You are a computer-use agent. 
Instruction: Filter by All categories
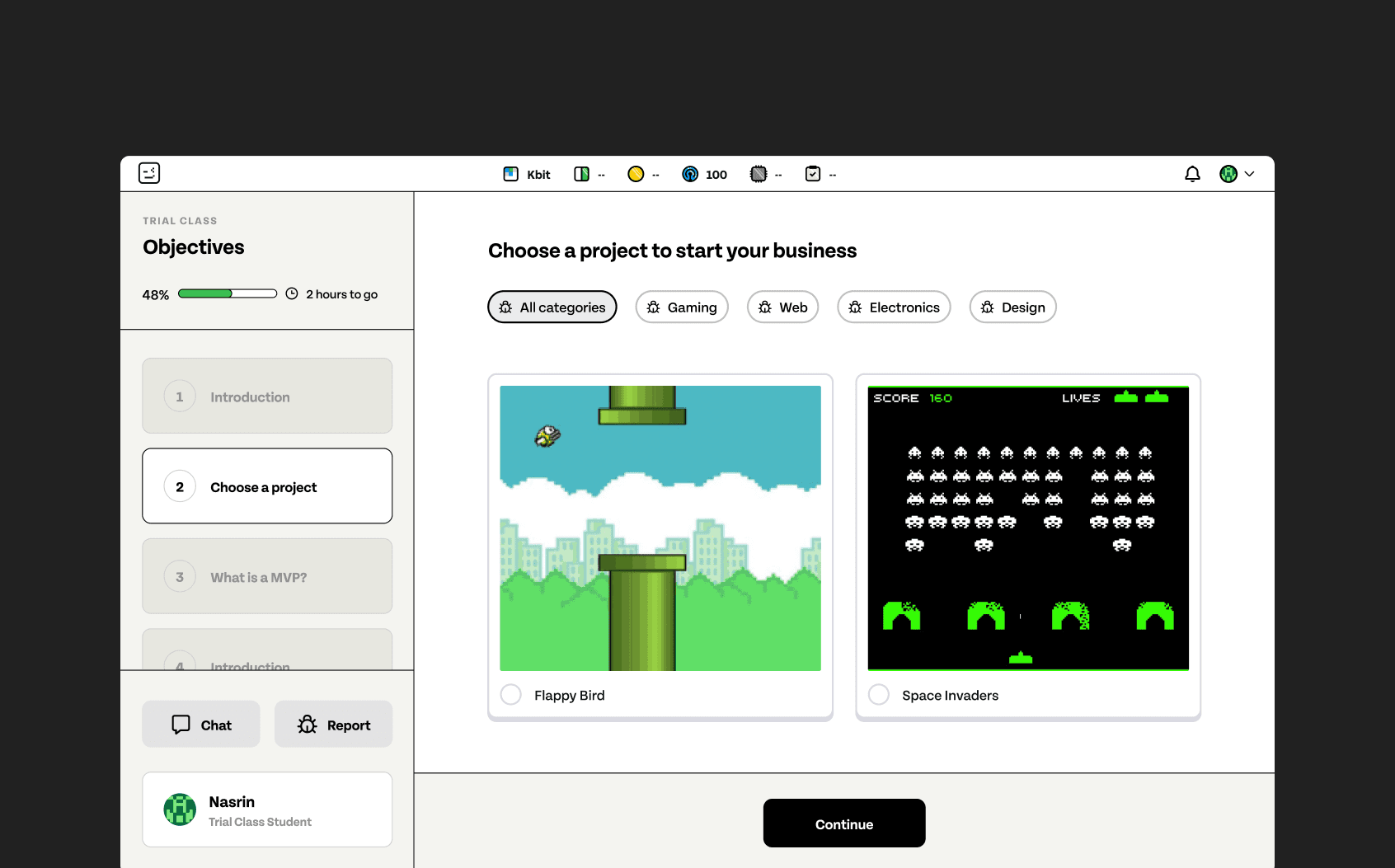pos(552,307)
